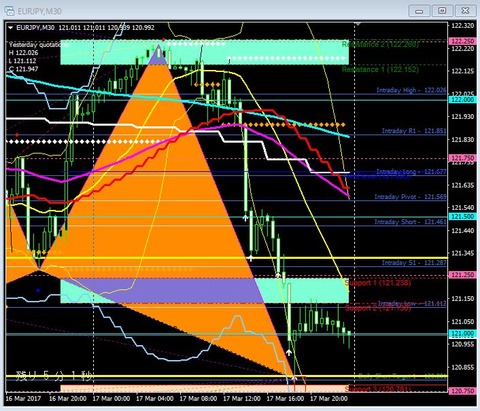
Task: Click the 120.855 value on price scale
Action: 462,367
